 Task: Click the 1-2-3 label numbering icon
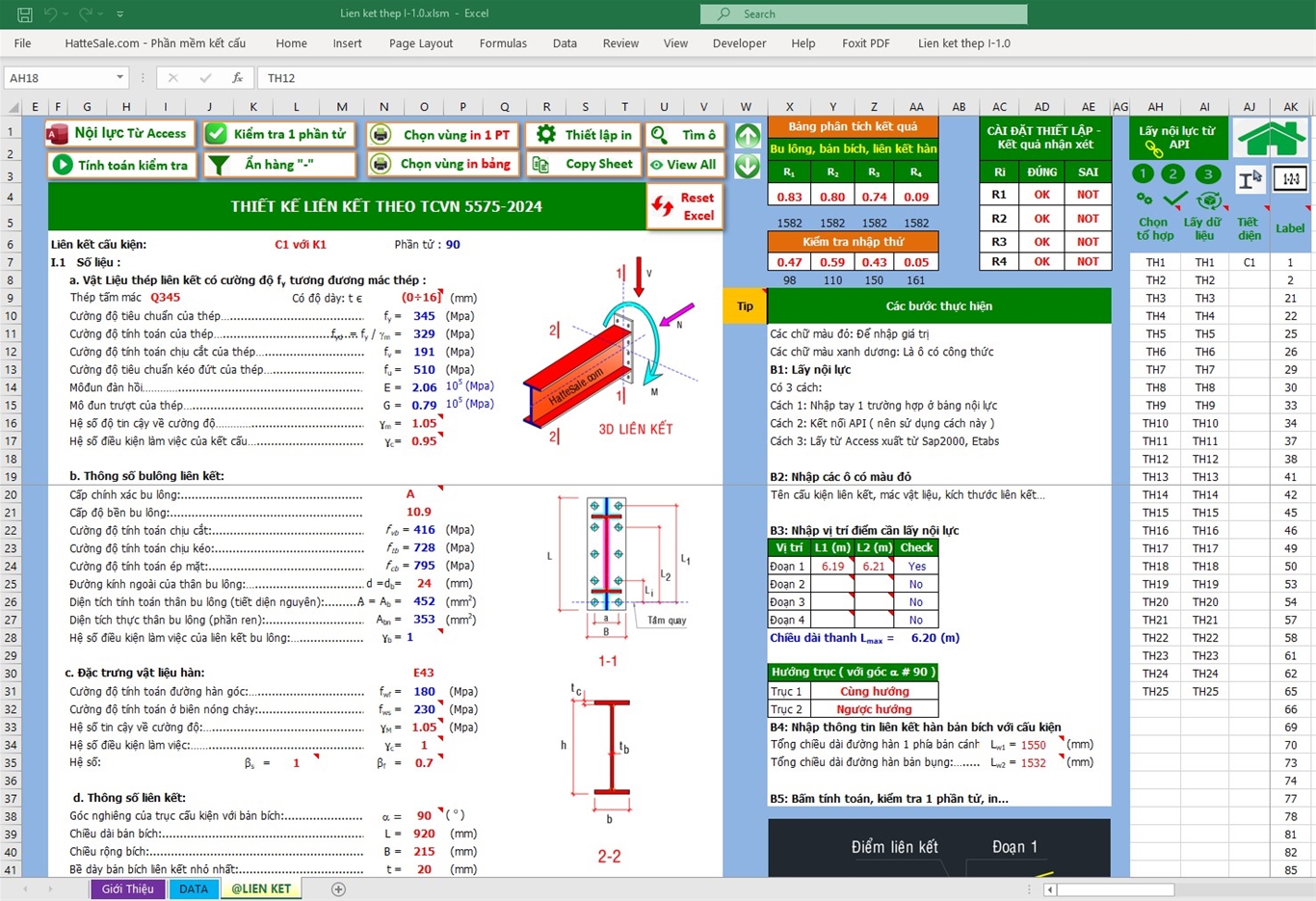(1290, 179)
